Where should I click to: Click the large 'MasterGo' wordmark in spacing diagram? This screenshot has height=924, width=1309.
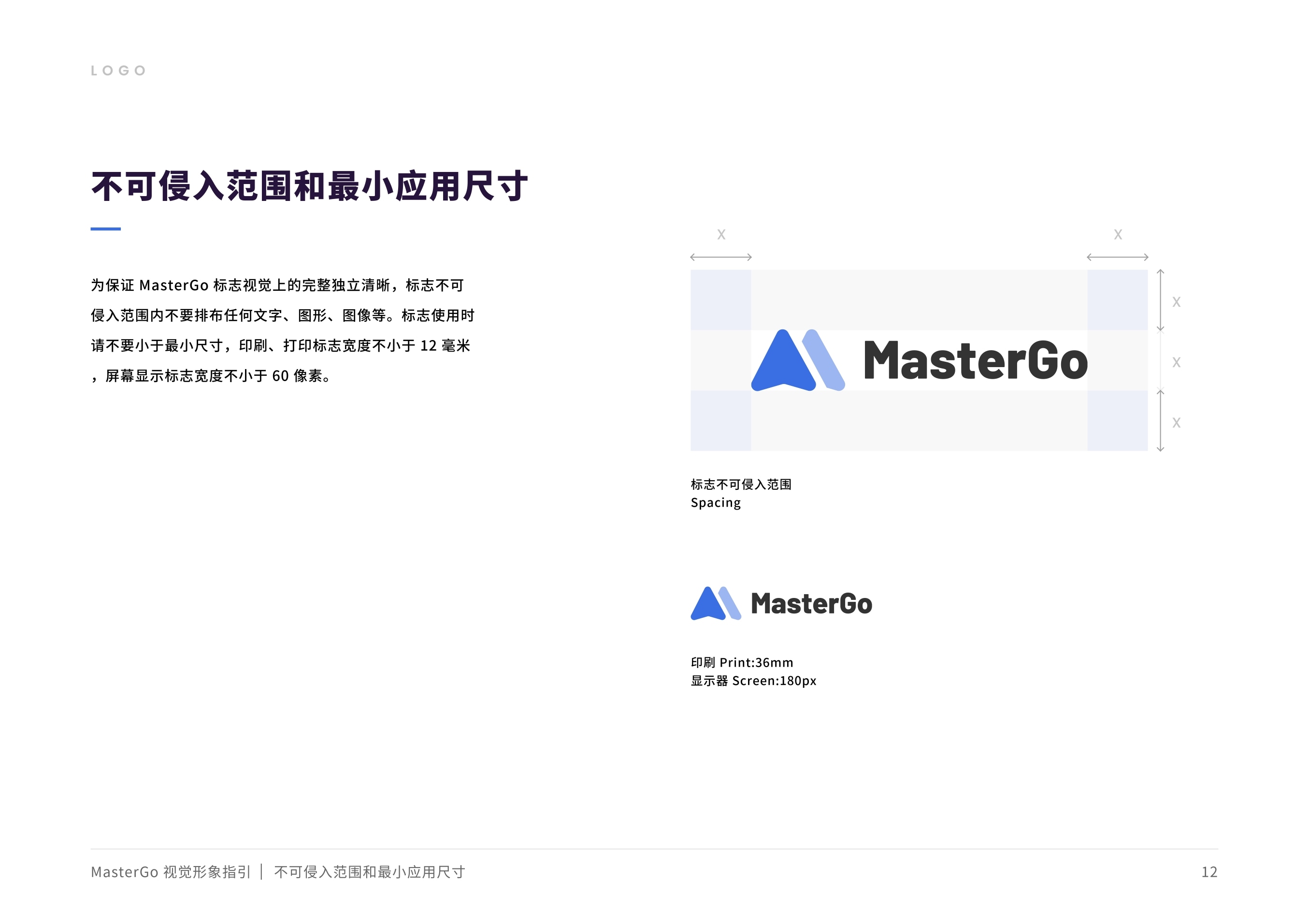976,360
